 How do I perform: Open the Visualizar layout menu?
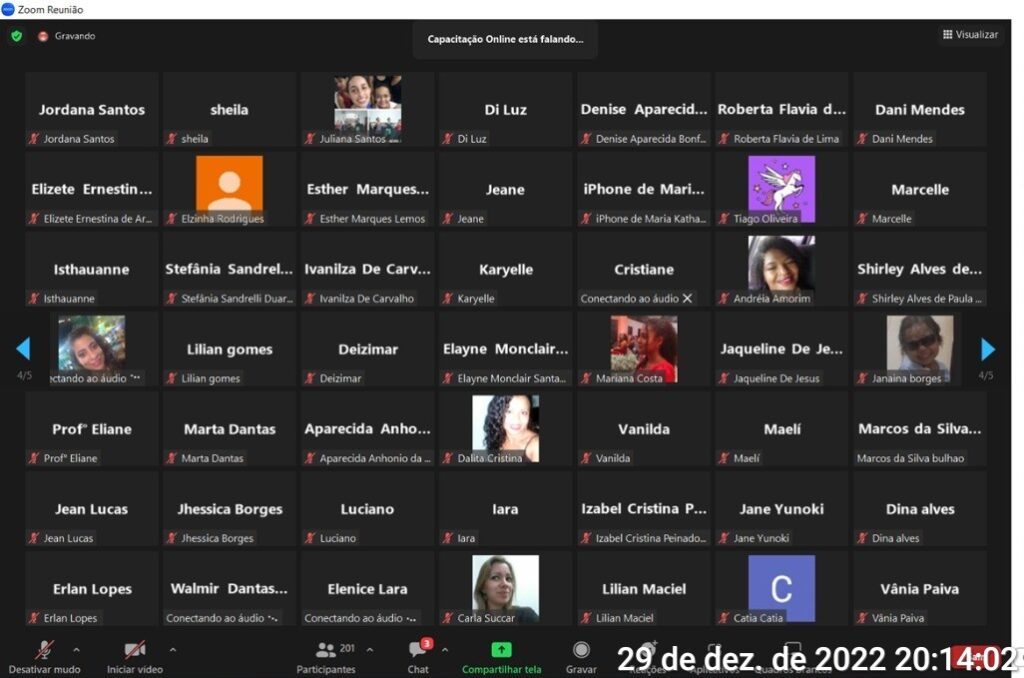pyautogui.click(x=969, y=35)
